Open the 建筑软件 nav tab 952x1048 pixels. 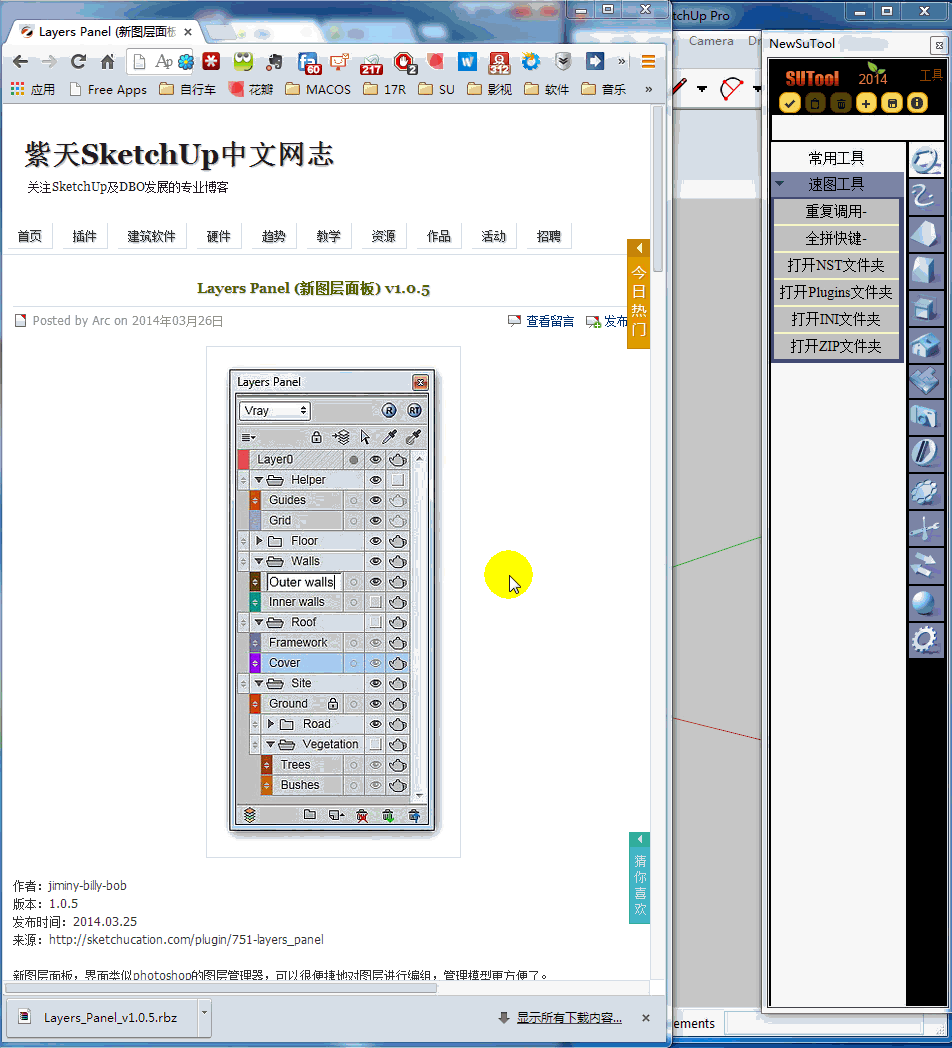click(x=151, y=236)
